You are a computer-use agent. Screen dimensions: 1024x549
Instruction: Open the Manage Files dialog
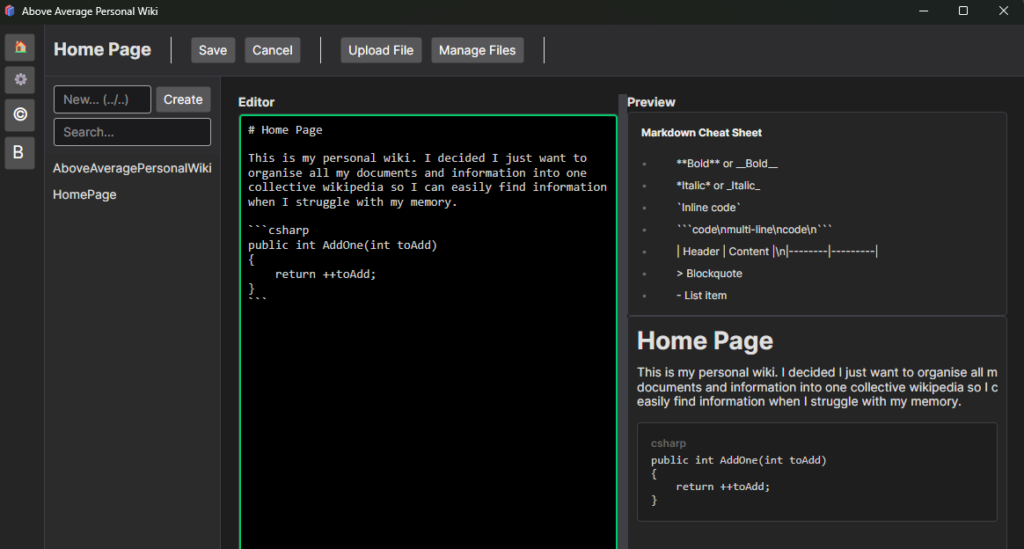pyautogui.click(x=477, y=50)
